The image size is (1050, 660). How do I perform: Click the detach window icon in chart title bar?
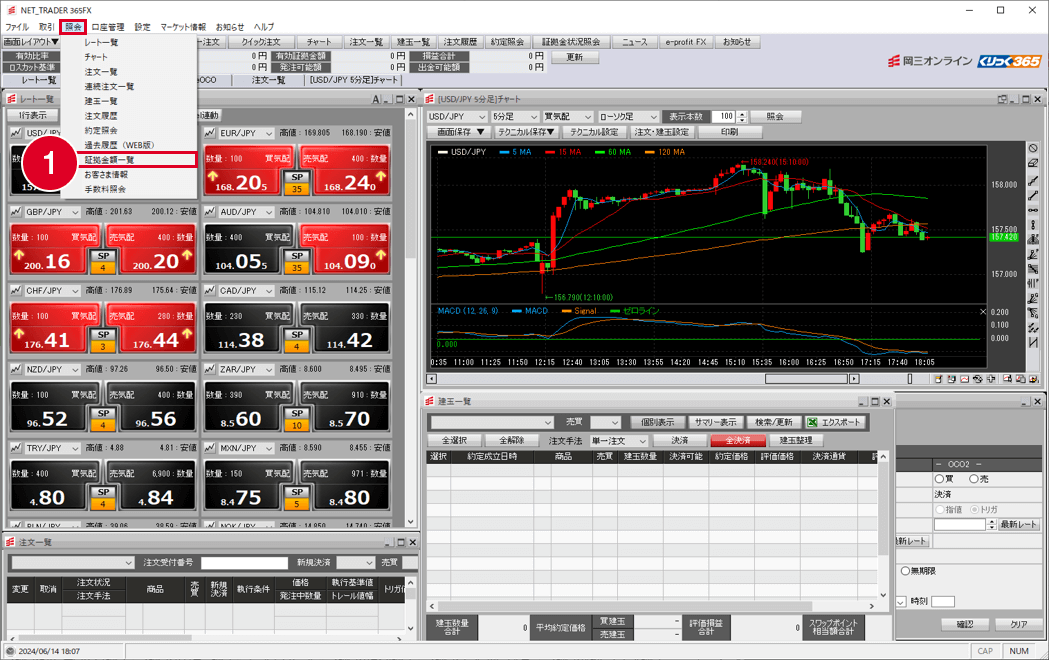(x=1002, y=99)
